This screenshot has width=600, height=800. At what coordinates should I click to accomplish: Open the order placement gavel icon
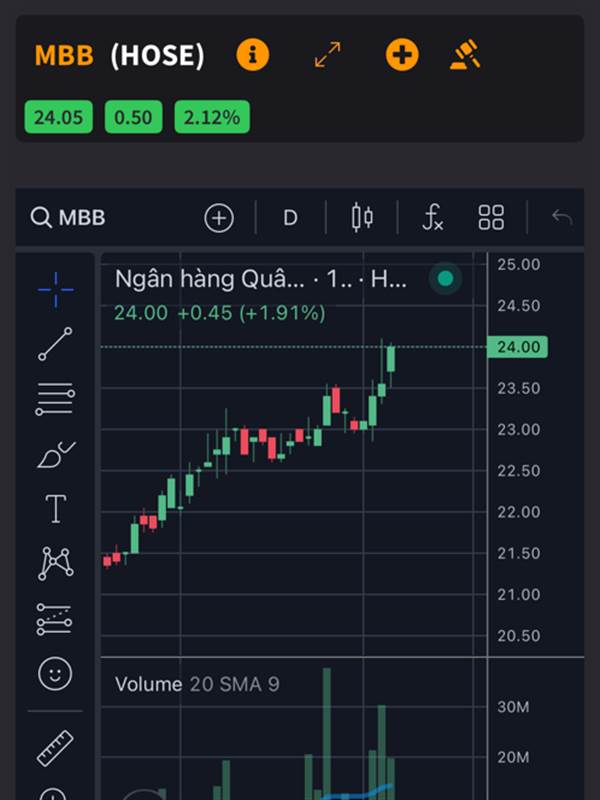pyautogui.click(x=465, y=54)
